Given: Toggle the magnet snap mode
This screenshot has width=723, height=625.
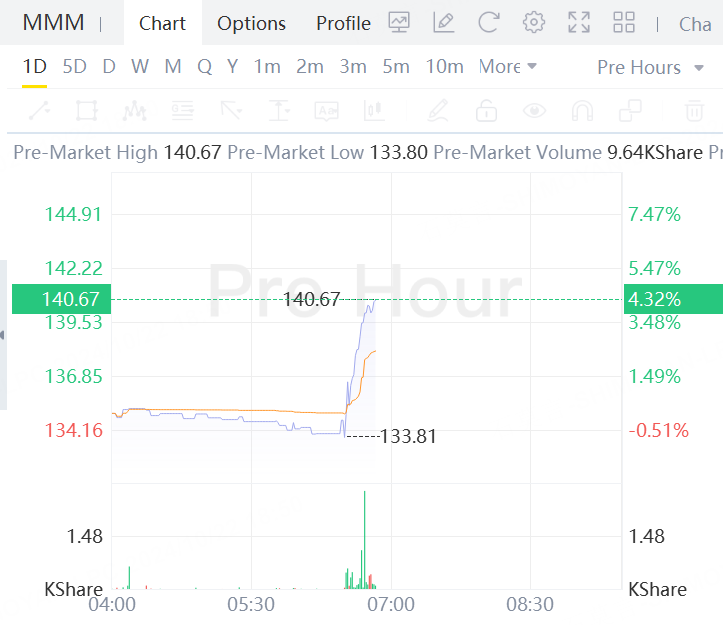Looking at the screenshot, I should [582, 111].
